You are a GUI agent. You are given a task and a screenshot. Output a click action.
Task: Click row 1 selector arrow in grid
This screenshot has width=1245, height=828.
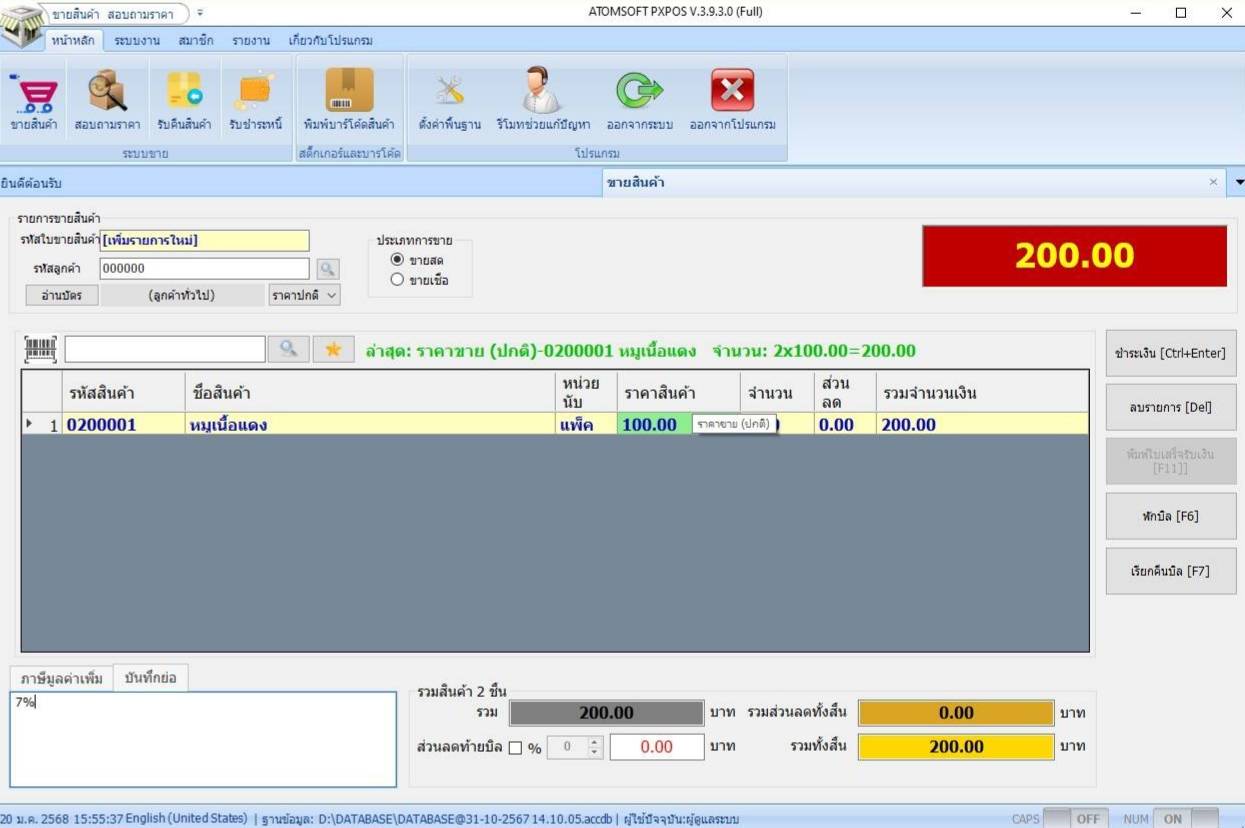(x=30, y=424)
